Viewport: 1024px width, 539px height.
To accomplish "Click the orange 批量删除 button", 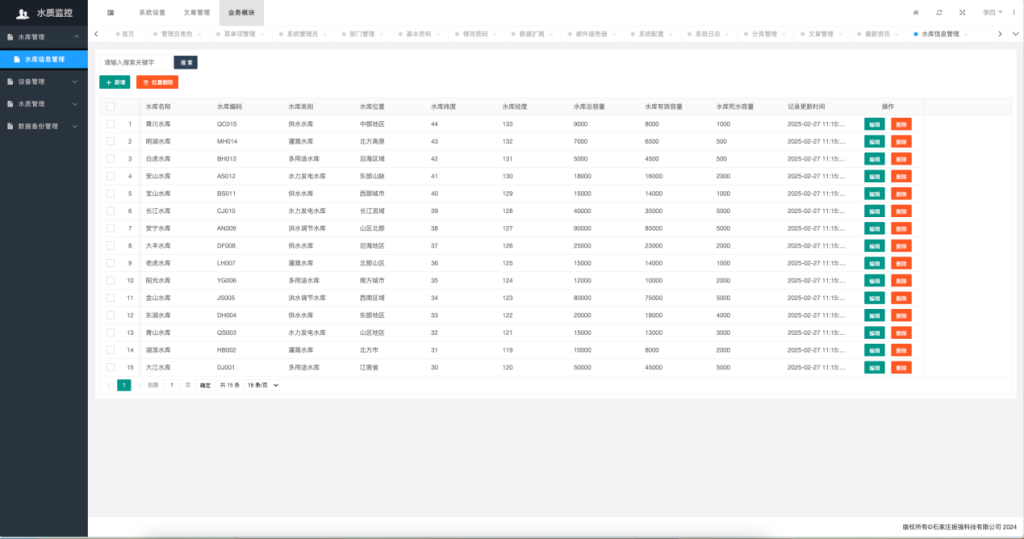I will 157,82.
